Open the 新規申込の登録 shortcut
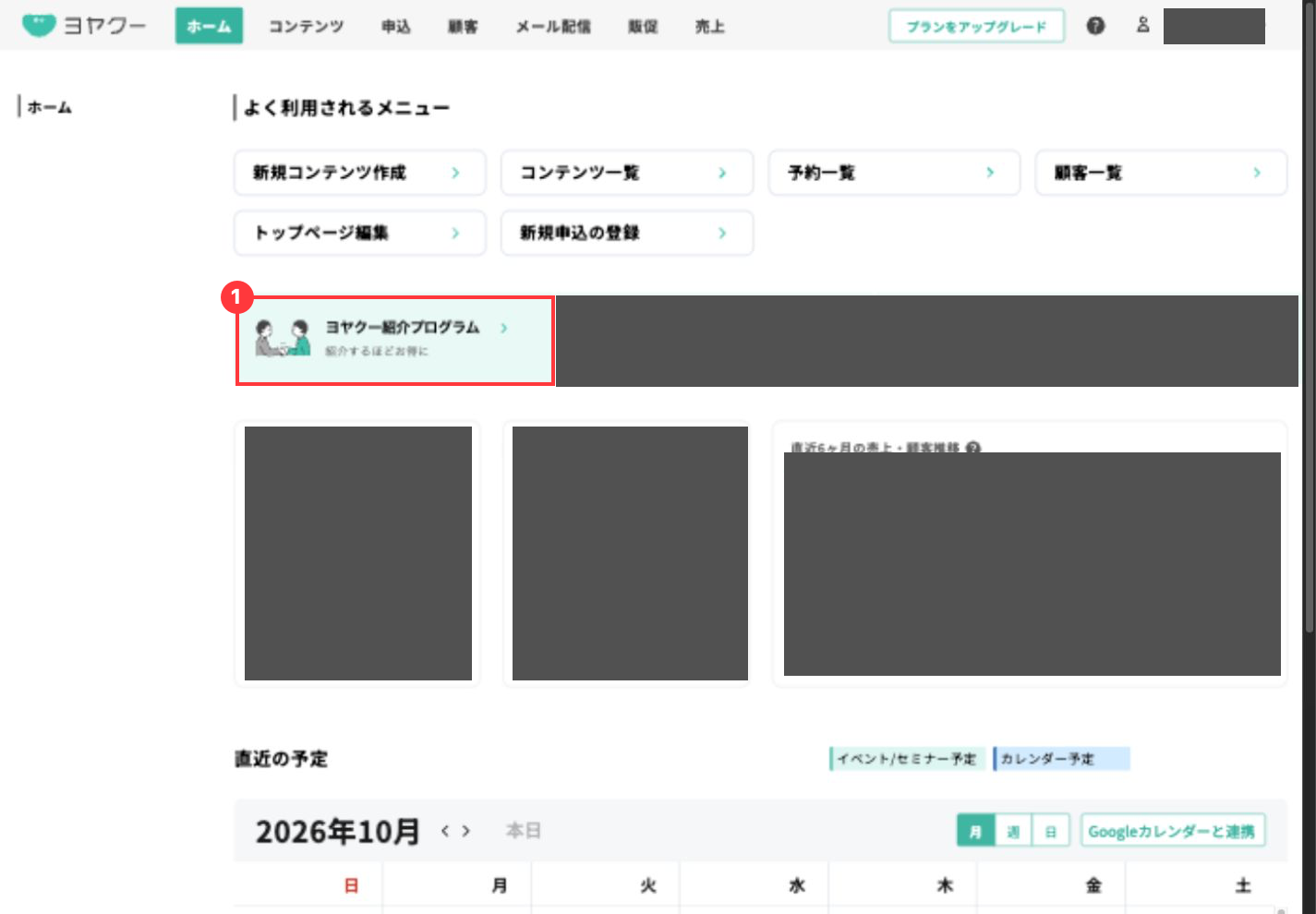The image size is (1316, 914). click(x=627, y=233)
